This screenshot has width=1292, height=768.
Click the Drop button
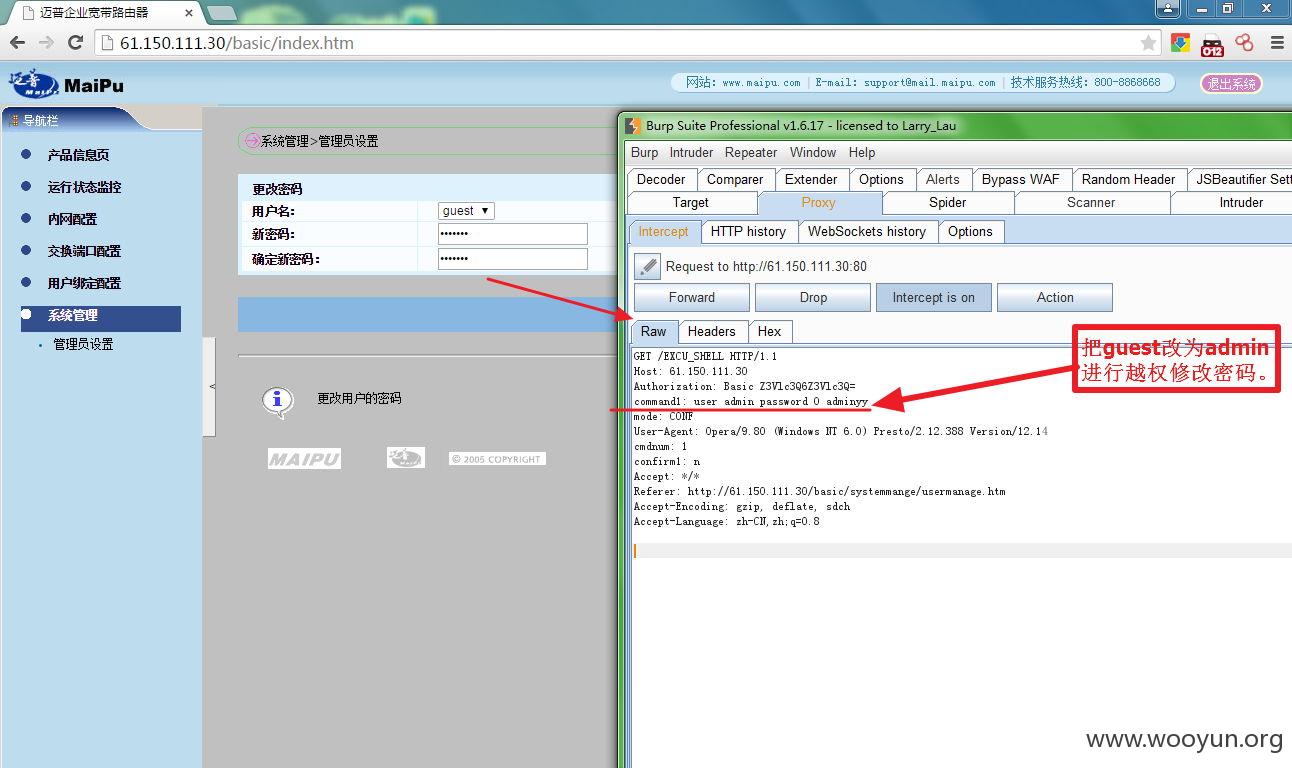click(x=813, y=298)
